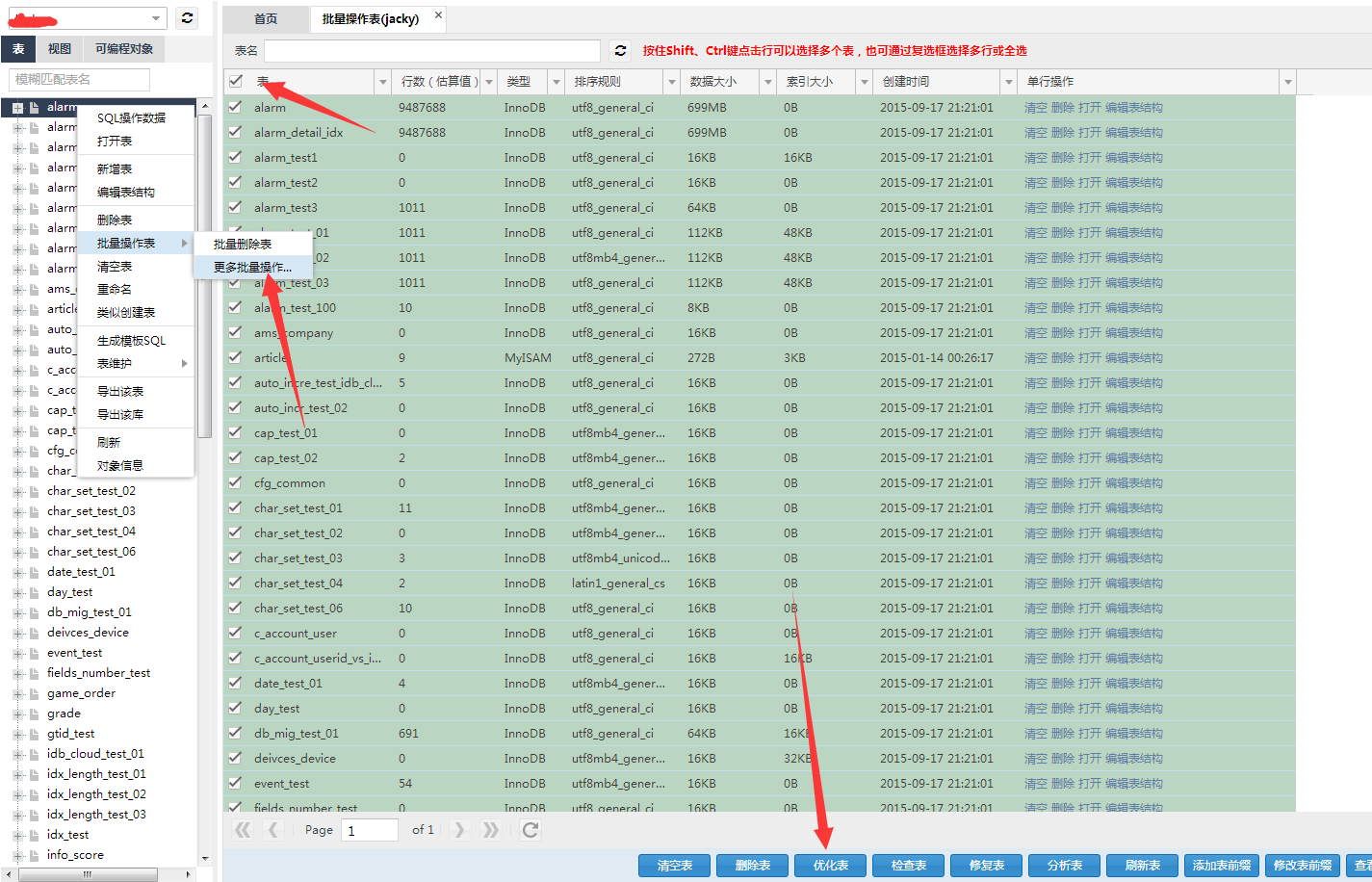Uncheck the event_test row checkbox

click(236, 783)
